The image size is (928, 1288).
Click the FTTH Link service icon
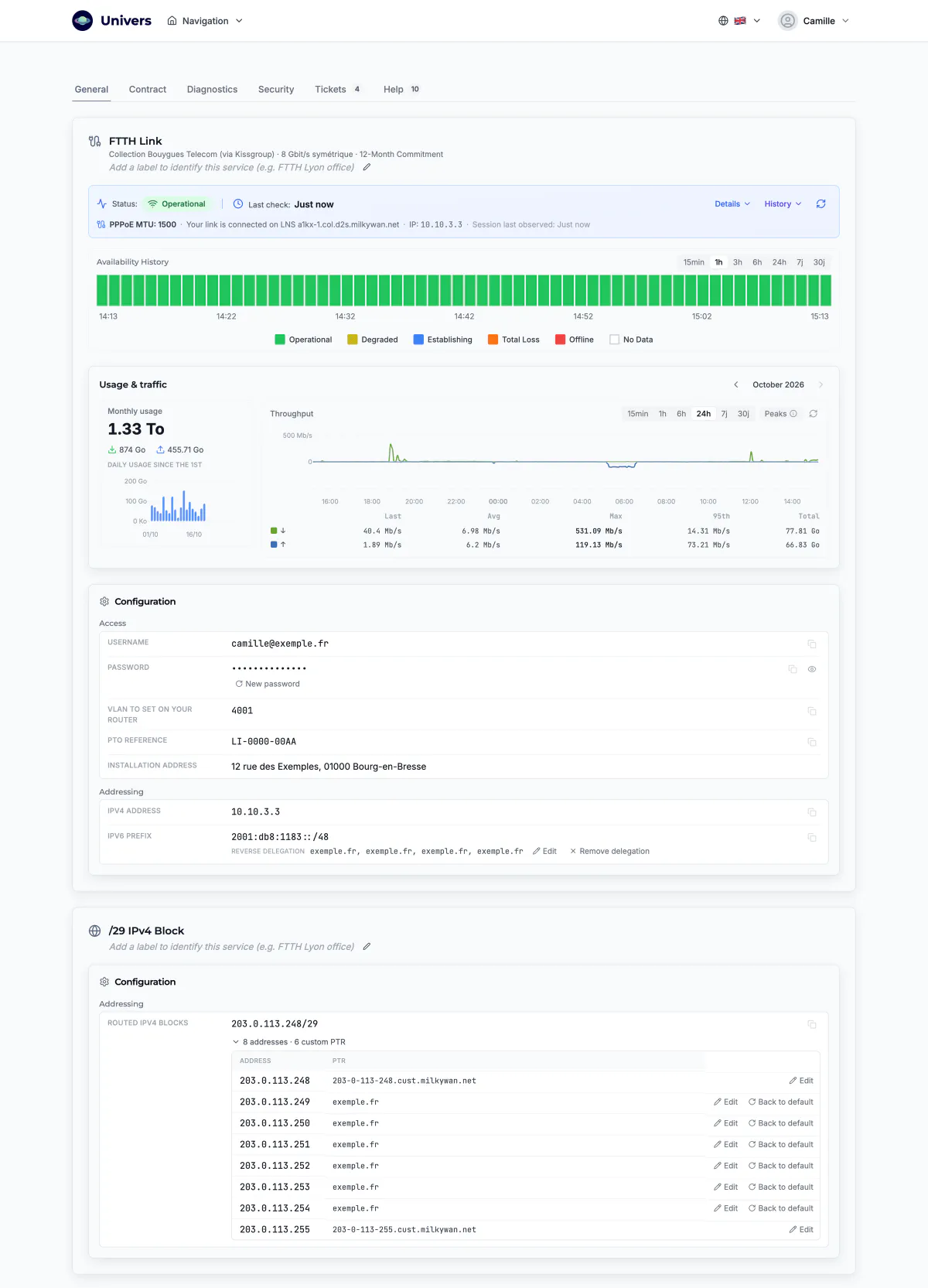(94, 142)
